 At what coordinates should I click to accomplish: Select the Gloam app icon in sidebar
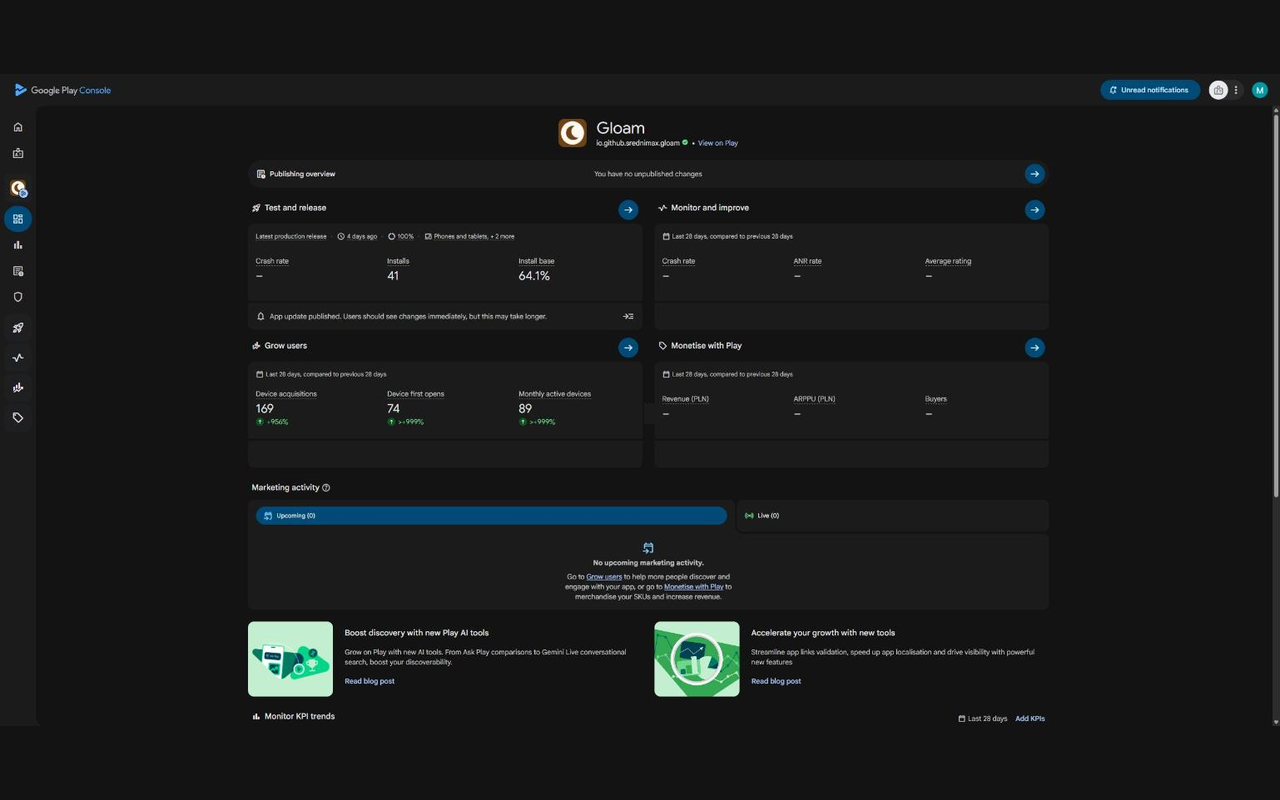(18, 188)
